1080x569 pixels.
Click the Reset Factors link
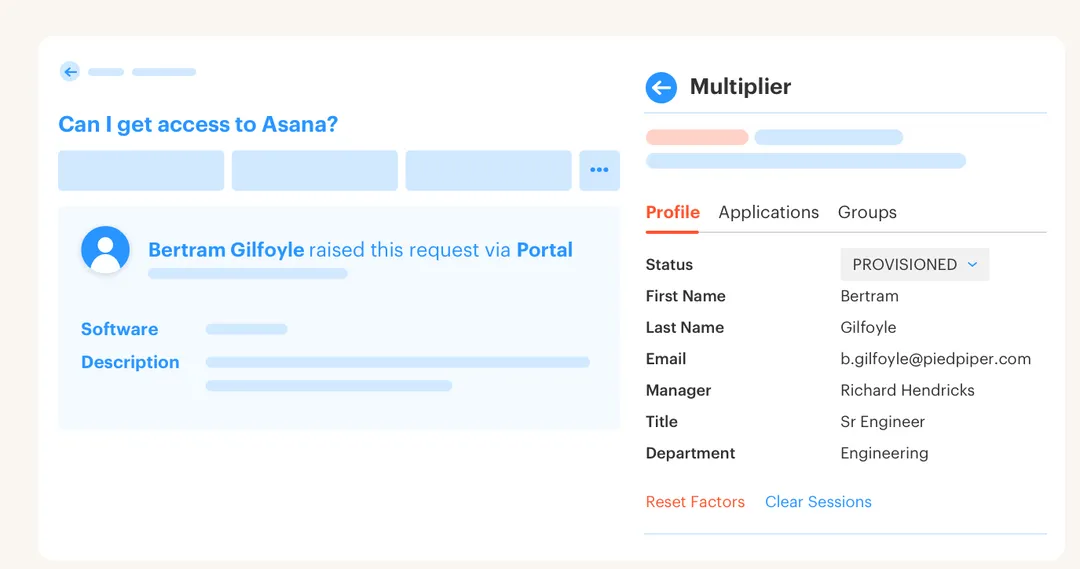tap(695, 501)
